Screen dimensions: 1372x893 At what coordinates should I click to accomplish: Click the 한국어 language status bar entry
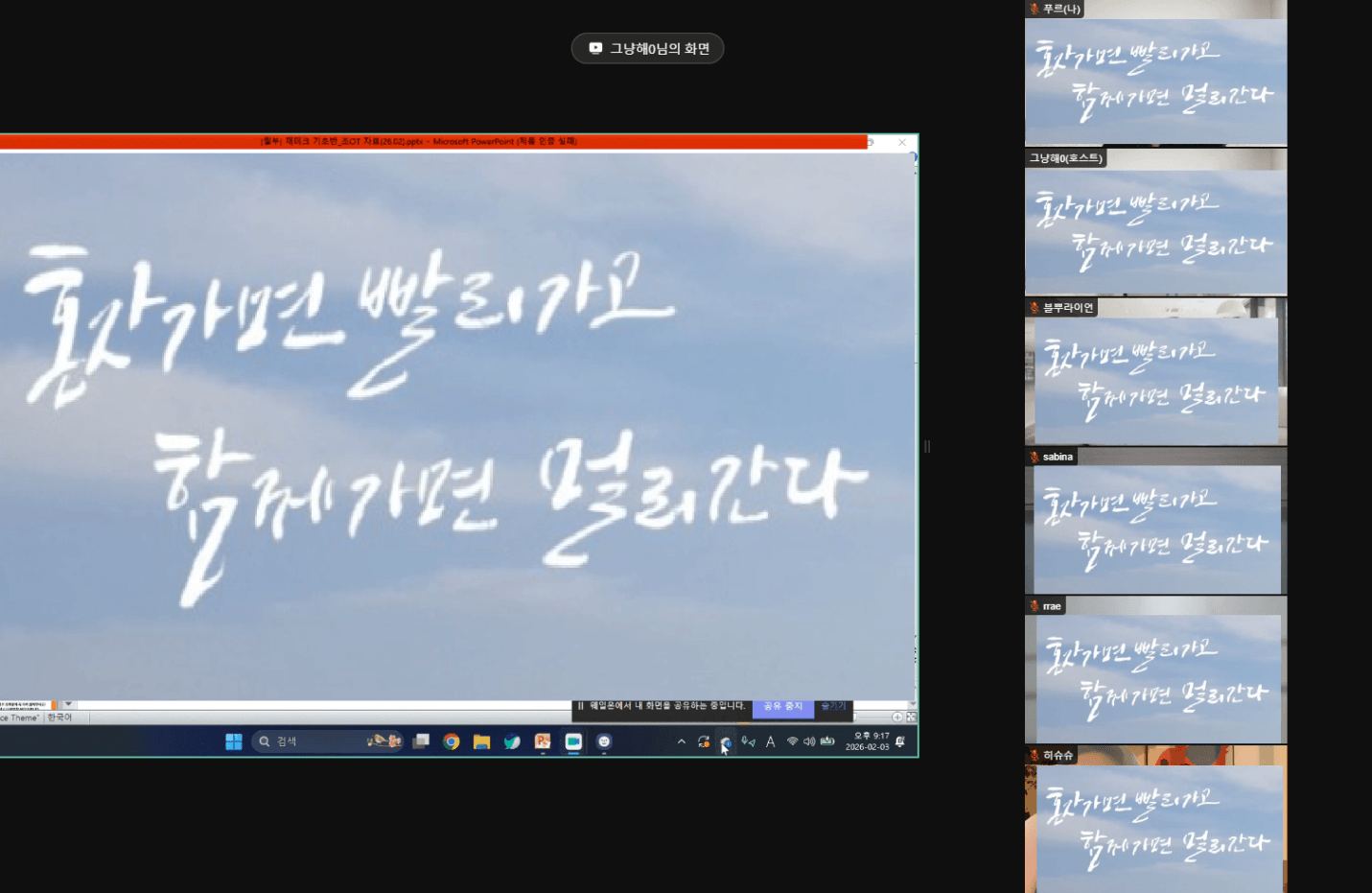[59, 717]
